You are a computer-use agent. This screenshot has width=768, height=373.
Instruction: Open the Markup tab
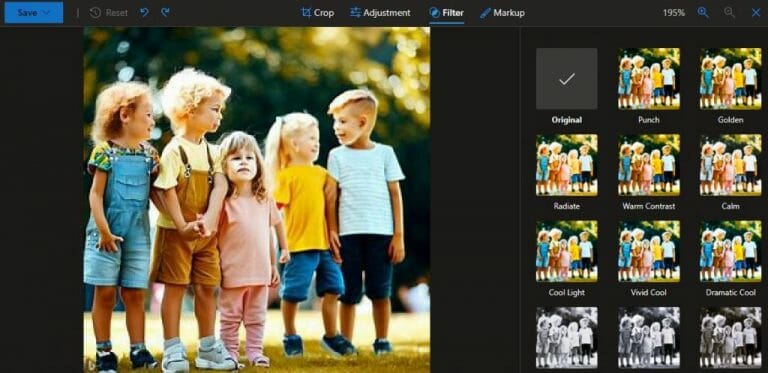coord(502,13)
